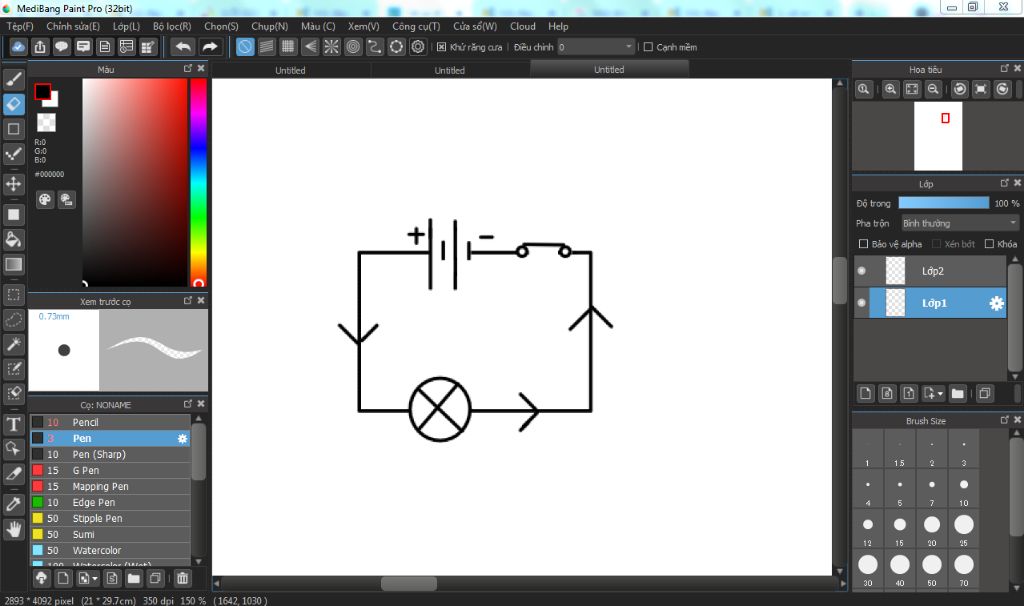Click the Redo arrow in toolbar
Image resolution: width=1024 pixels, height=606 pixels.
point(210,47)
